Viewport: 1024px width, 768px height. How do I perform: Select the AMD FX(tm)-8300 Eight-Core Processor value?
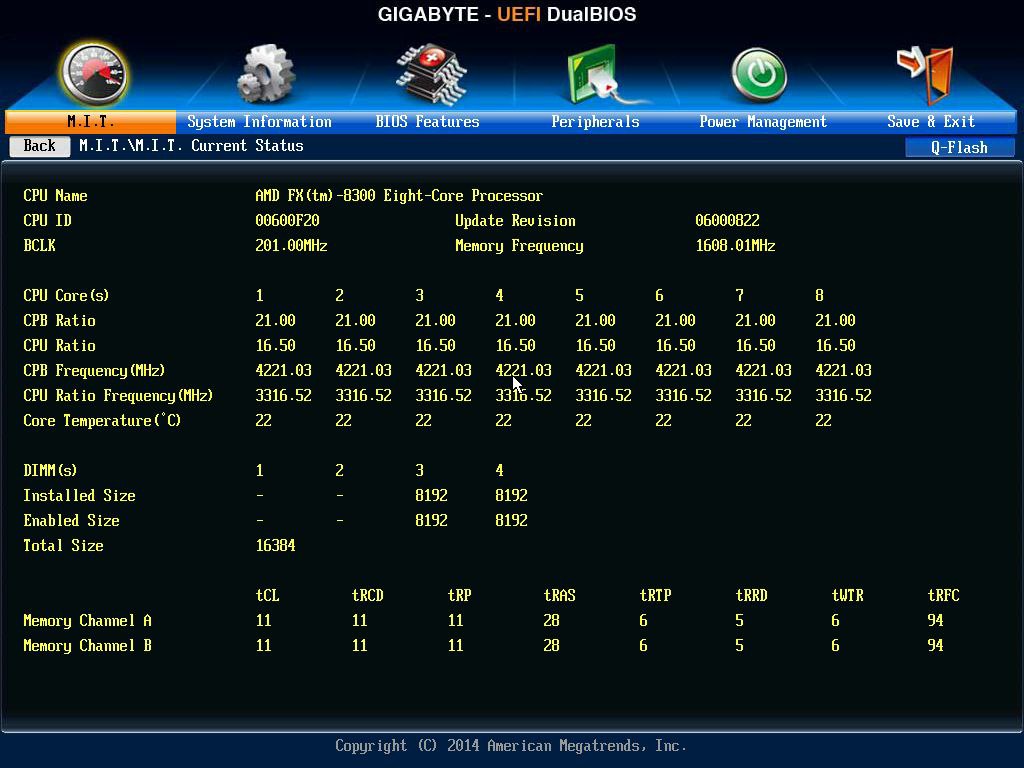[398, 196]
